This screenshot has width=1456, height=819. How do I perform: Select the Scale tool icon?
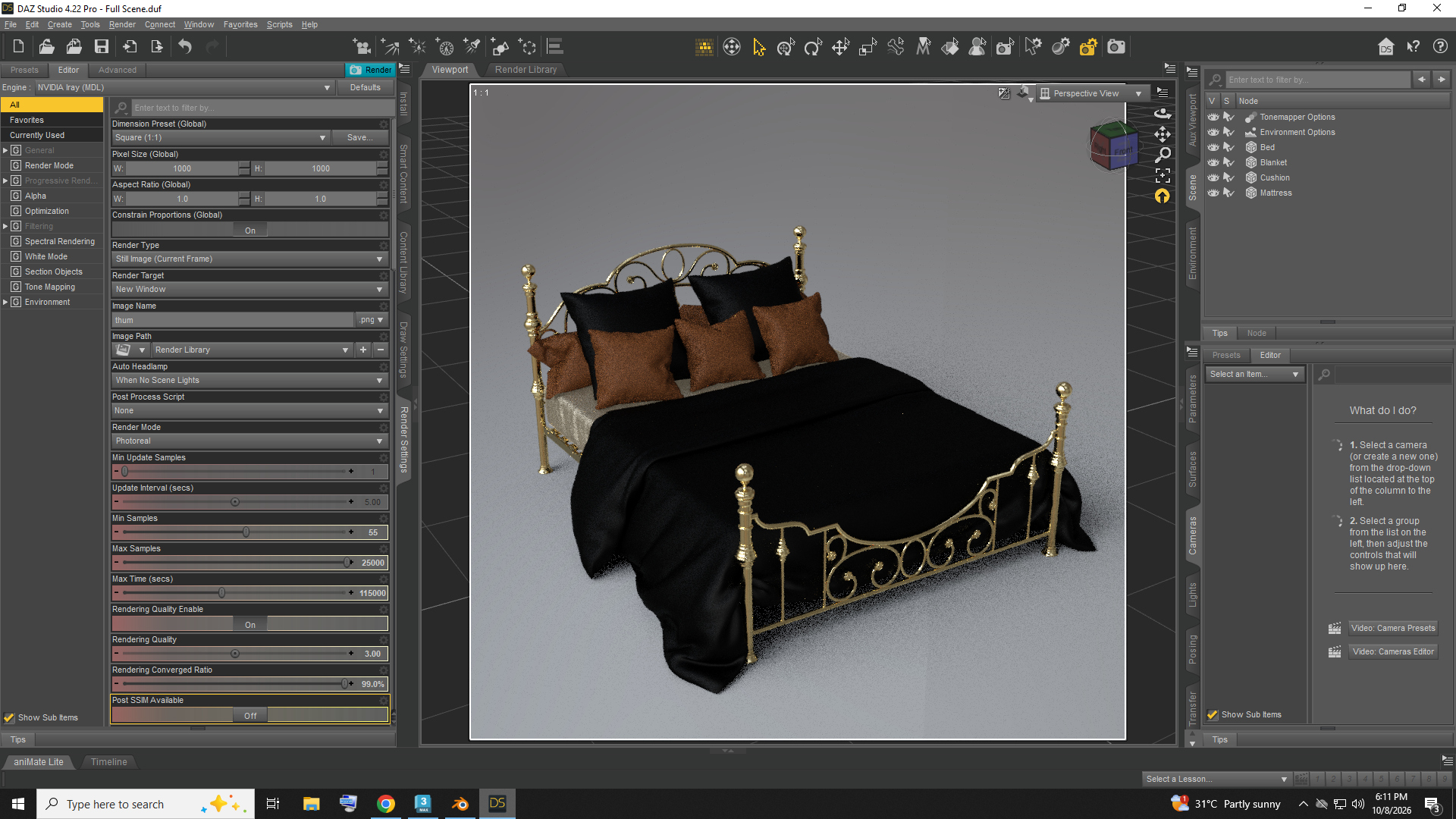pos(868,47)
